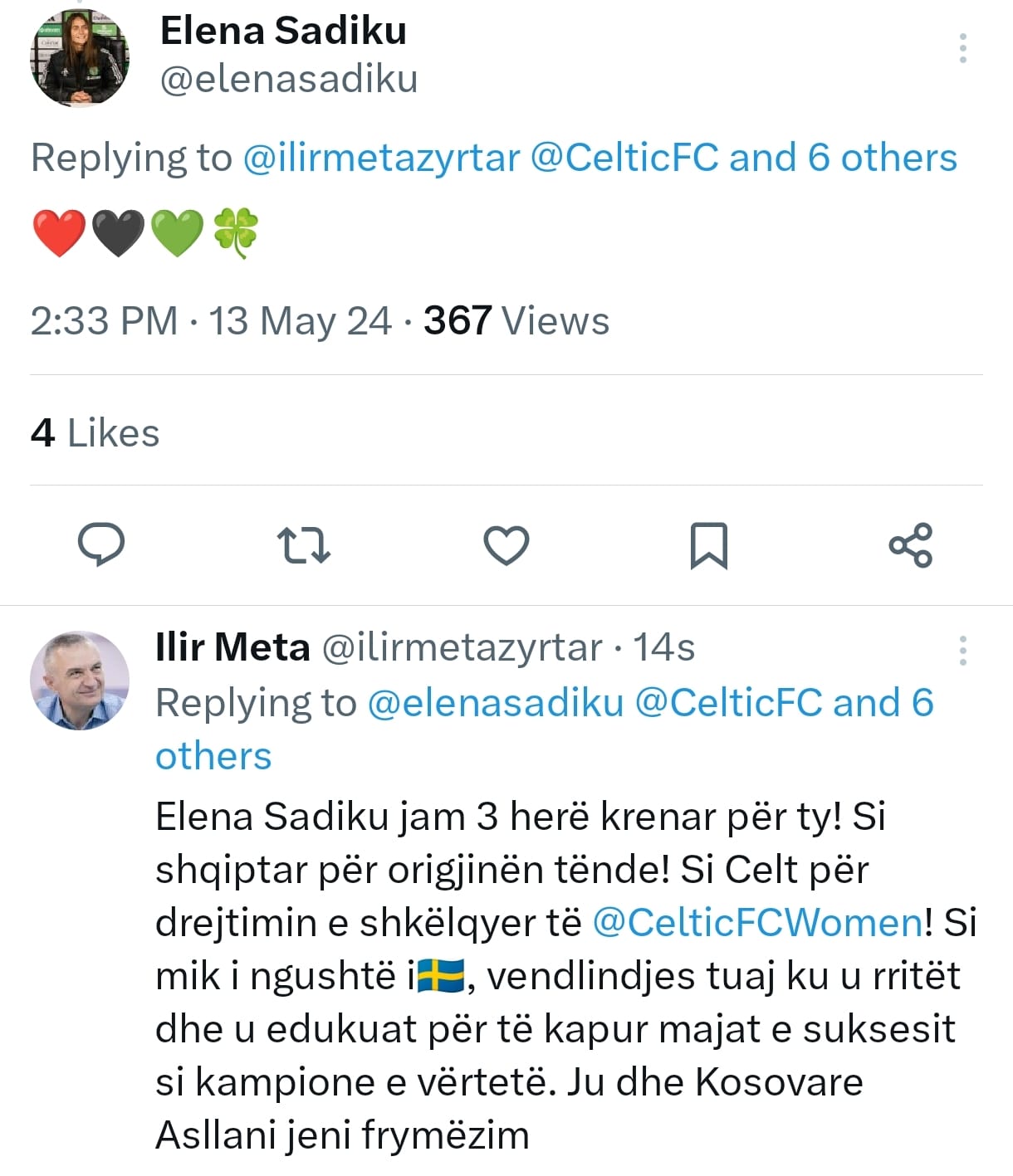Open more options on Elena Sadiku's tweet
1013x1176 pixels.
(x=962, y=49)
